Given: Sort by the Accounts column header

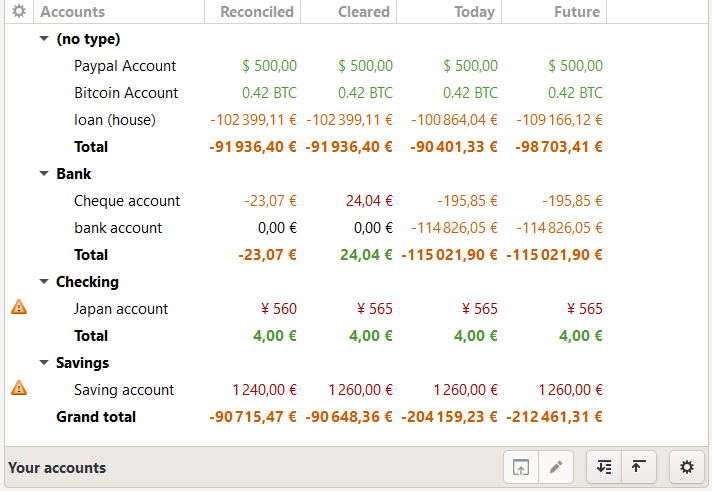Looking at the screenshot, I should point(119,11).
